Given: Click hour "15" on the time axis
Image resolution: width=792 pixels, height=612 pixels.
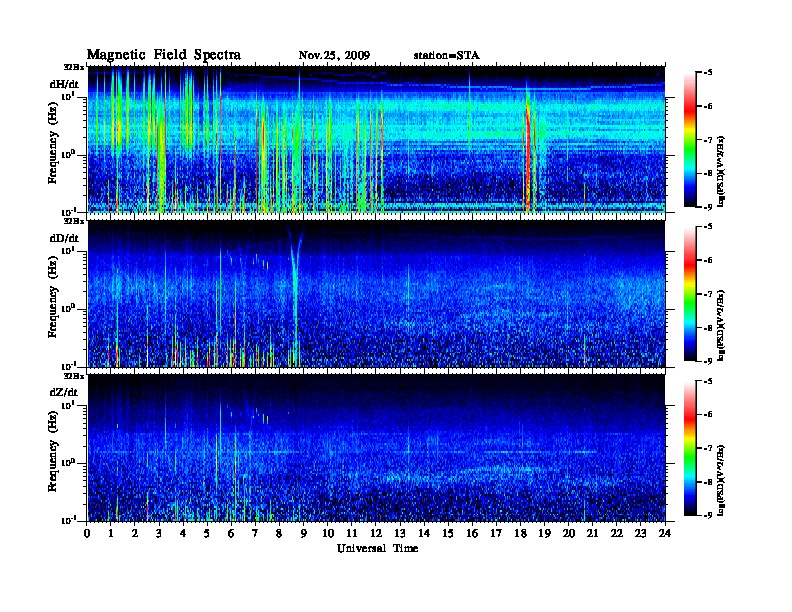Looking at the screenshot, I should [x=448, y=534].
